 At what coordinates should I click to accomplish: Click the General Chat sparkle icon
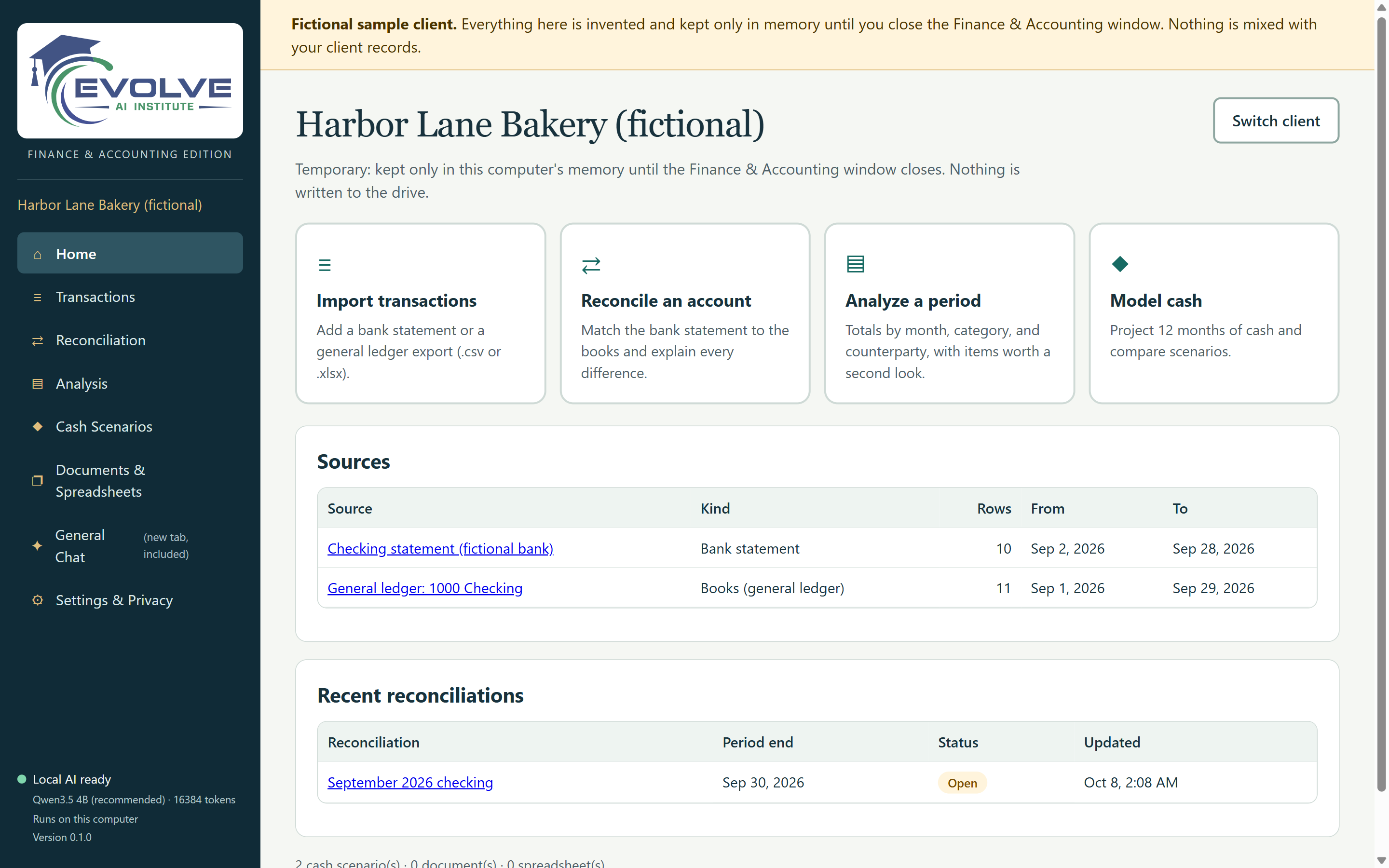(37, 546)
